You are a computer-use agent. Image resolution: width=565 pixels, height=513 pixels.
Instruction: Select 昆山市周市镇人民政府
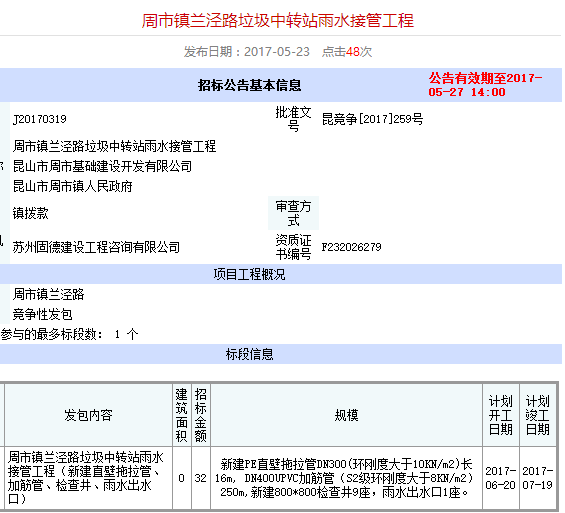tap(72, 186)
